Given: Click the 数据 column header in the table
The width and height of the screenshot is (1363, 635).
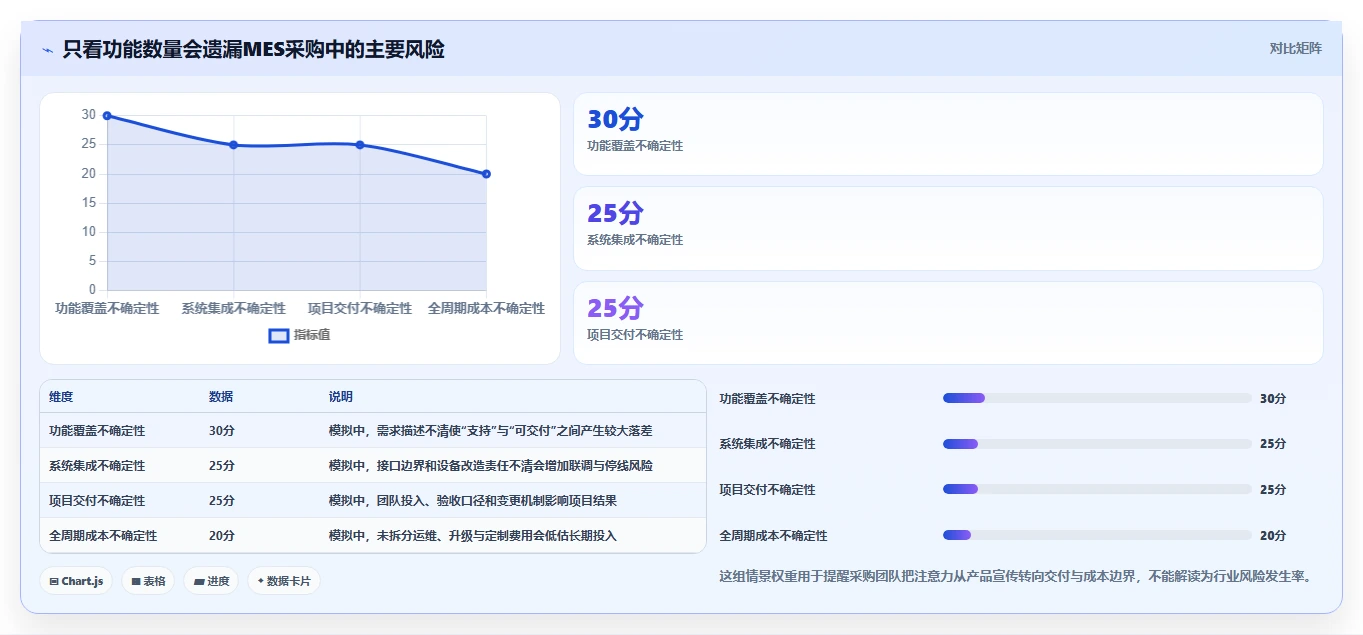Looking at the screenshot, I should (221, 397).
